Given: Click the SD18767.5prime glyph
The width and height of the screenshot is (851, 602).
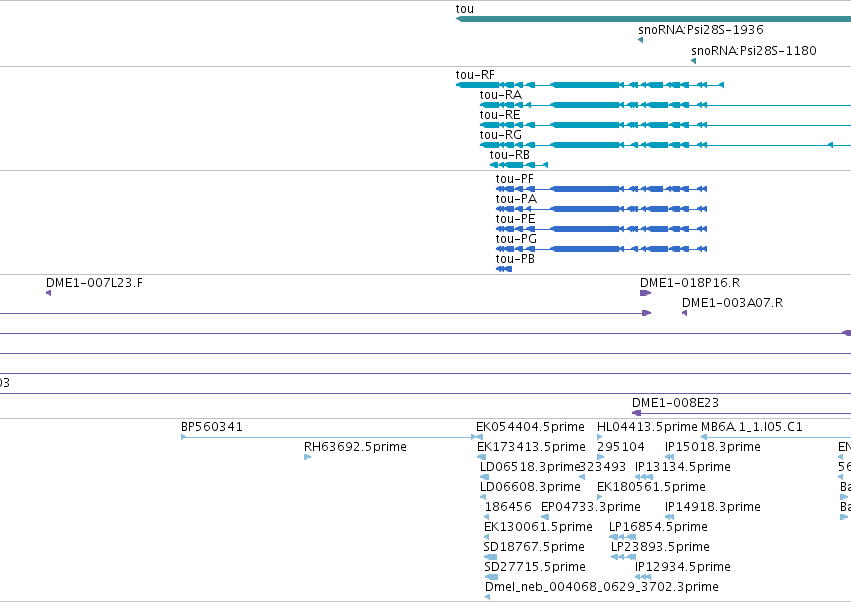Looking at the screenshot, I should pos(490,557).
